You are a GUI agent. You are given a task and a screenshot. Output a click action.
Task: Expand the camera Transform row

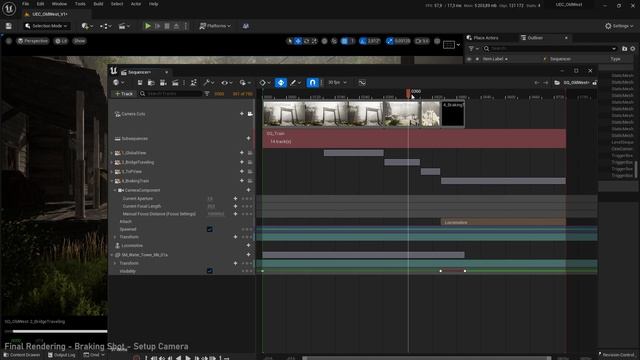pos(116,237)
